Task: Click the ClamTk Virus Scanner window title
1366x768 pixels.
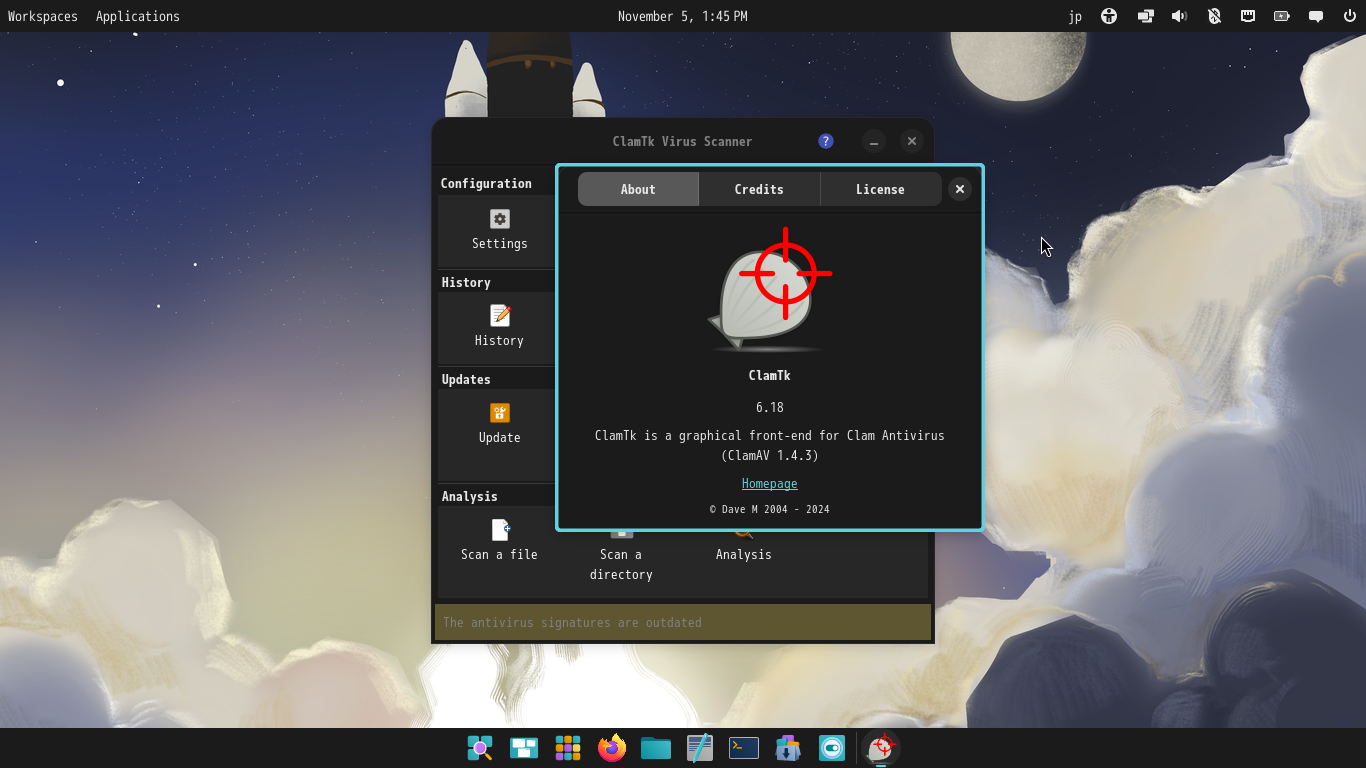Action: 683,142
